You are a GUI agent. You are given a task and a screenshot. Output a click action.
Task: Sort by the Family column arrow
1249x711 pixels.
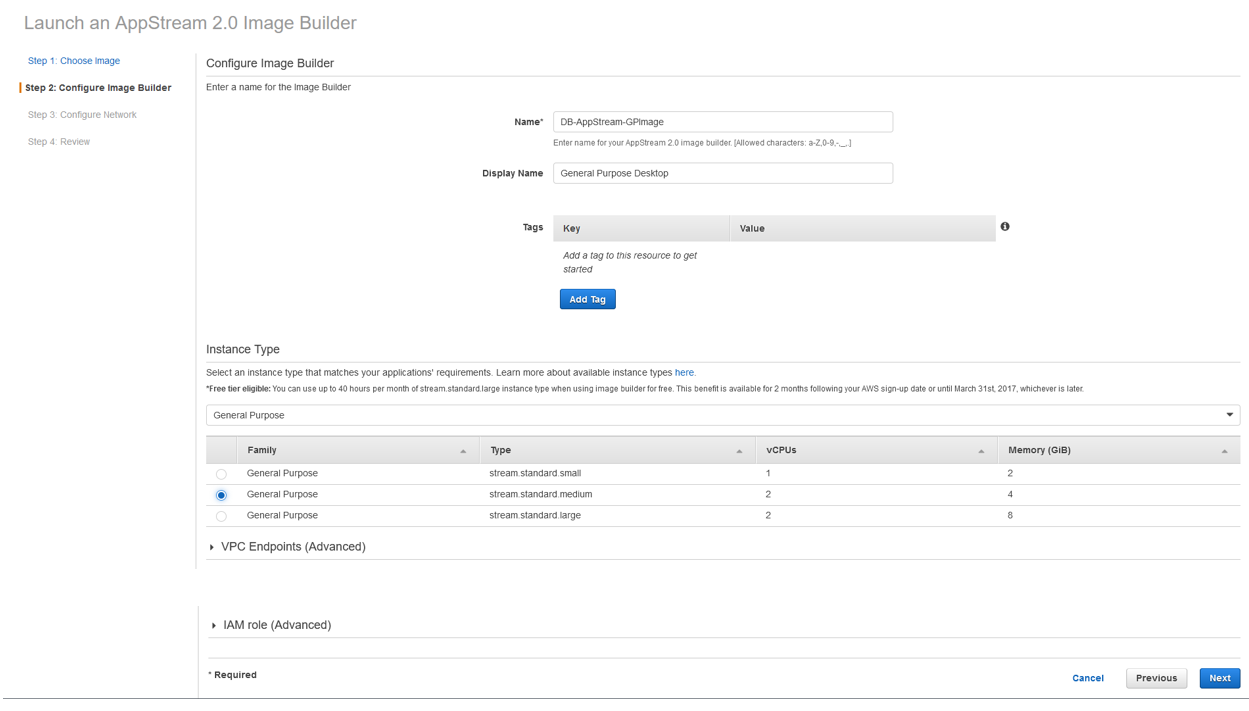(x=464, y=449)
